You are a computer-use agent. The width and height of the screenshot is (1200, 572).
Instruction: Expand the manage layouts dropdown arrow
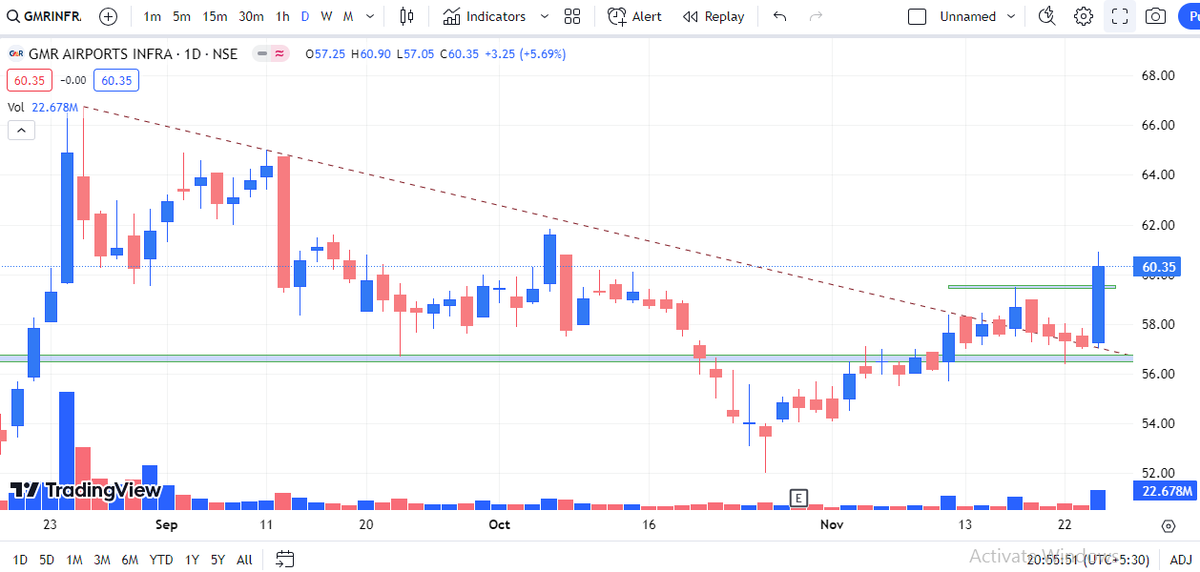tap(1011, 16)
